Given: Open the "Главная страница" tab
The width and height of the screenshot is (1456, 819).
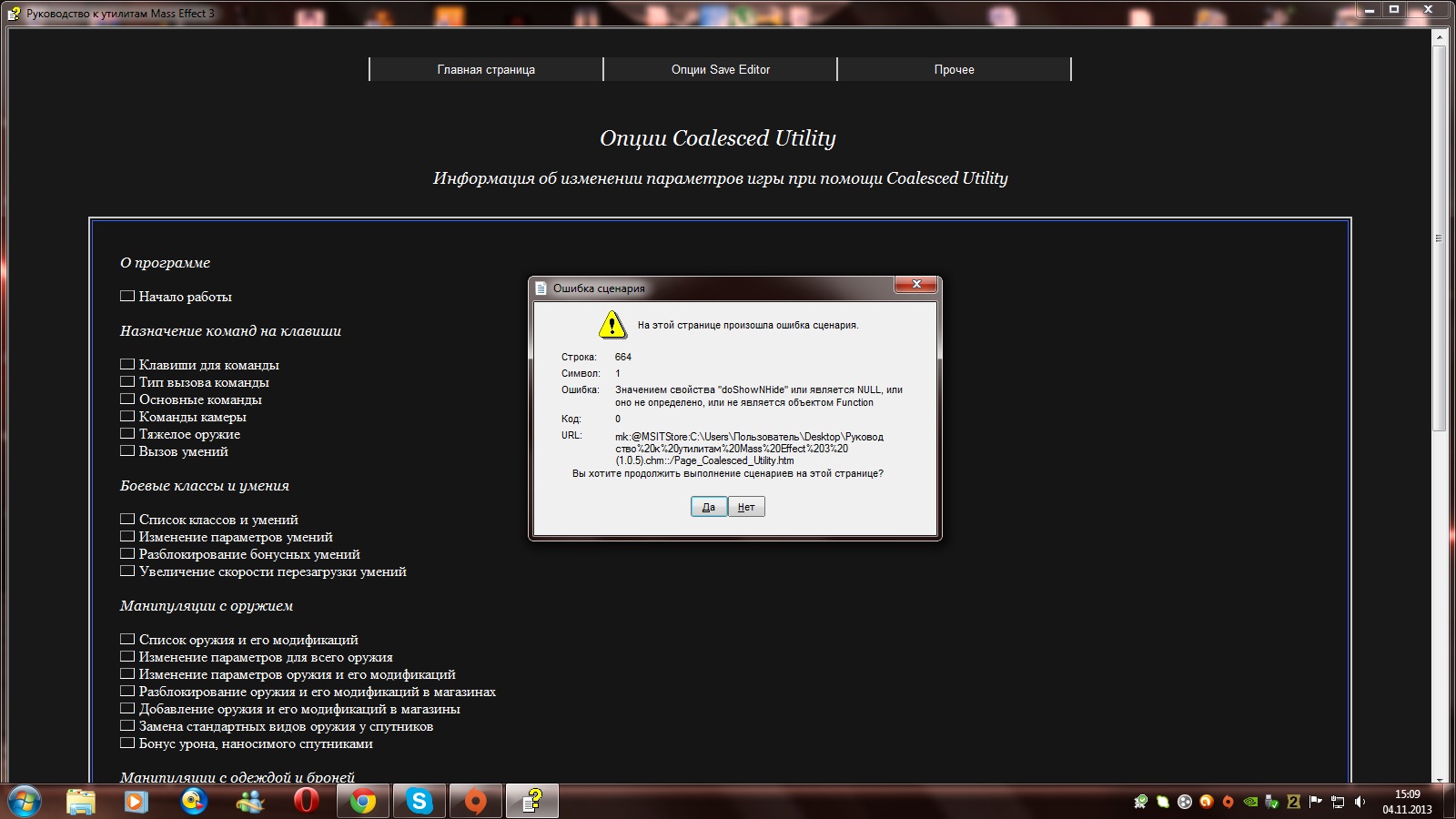Looking at the screenshot, I should [x=486, y=69].
